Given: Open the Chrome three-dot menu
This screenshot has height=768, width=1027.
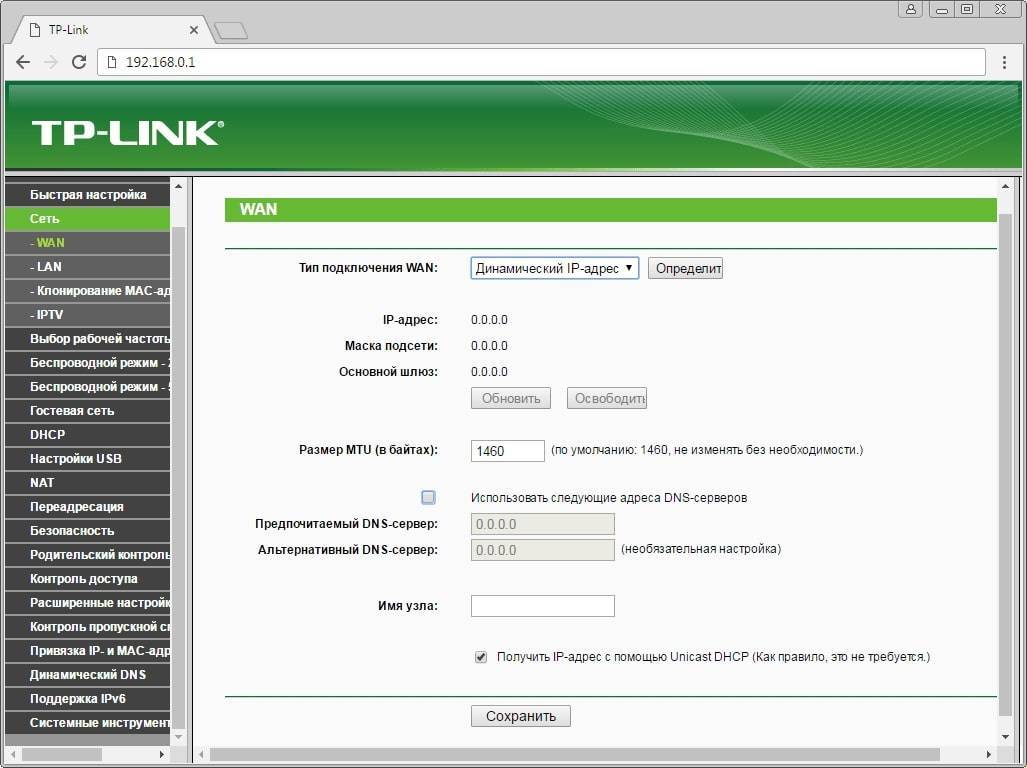Looking at the screenshot, I should (1005, 62).
